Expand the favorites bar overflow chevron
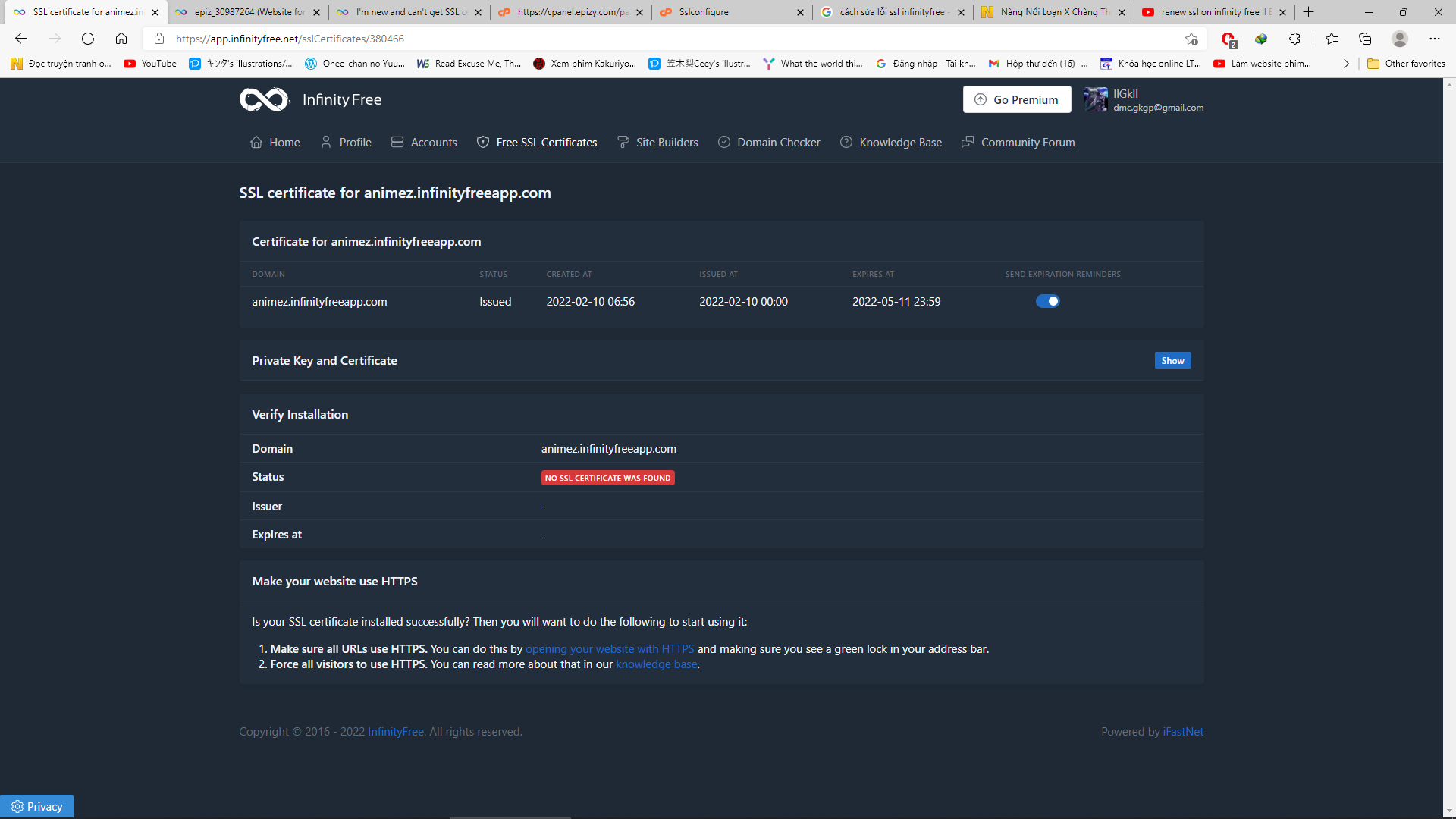Screen dimensions: 1456x819 (1346, 64)
